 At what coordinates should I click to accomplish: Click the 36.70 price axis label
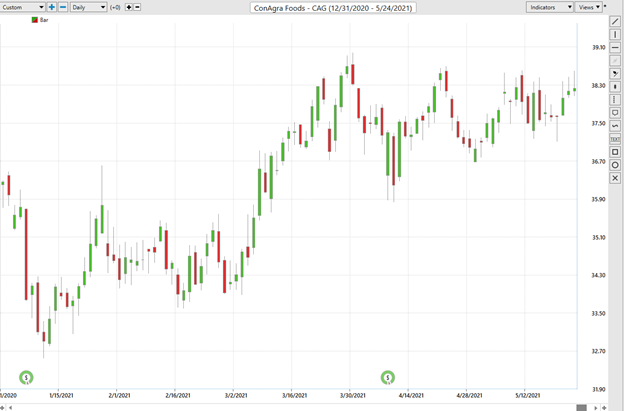coord(599,162)
